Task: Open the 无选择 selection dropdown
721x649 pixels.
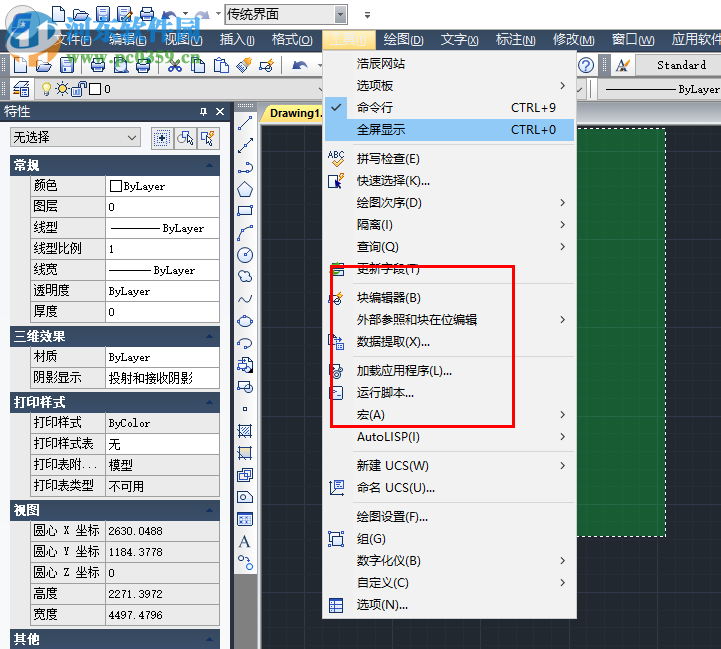Action: click(x=76, y=138)
